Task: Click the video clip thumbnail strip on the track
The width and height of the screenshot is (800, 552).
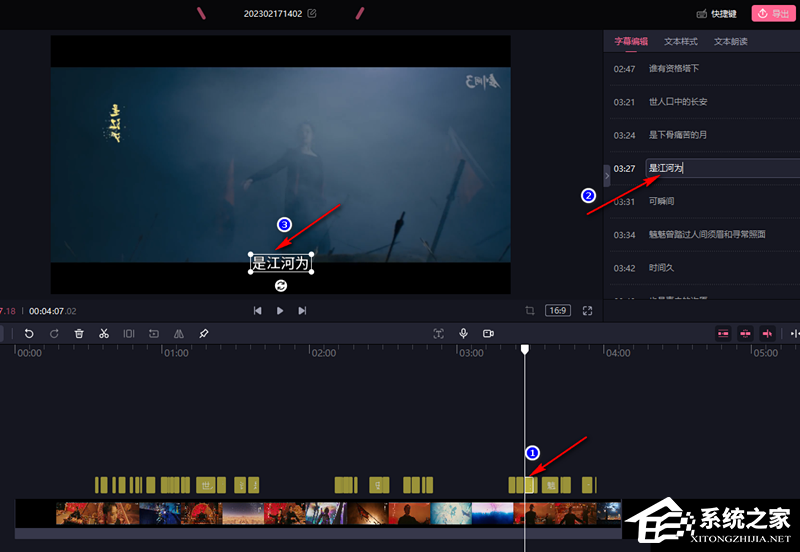Action: [x=318, y=513]
